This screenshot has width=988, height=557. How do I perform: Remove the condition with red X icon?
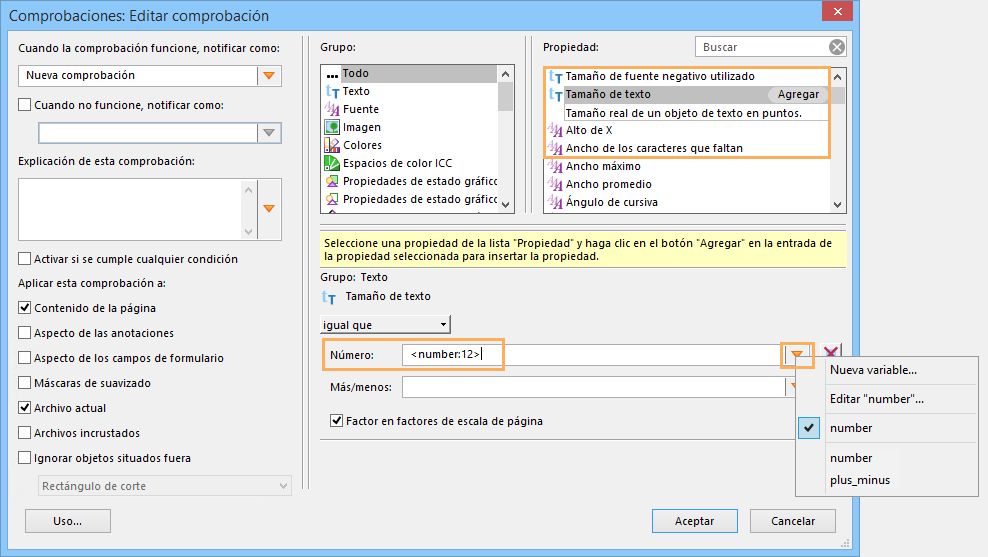tap(831, 353)
